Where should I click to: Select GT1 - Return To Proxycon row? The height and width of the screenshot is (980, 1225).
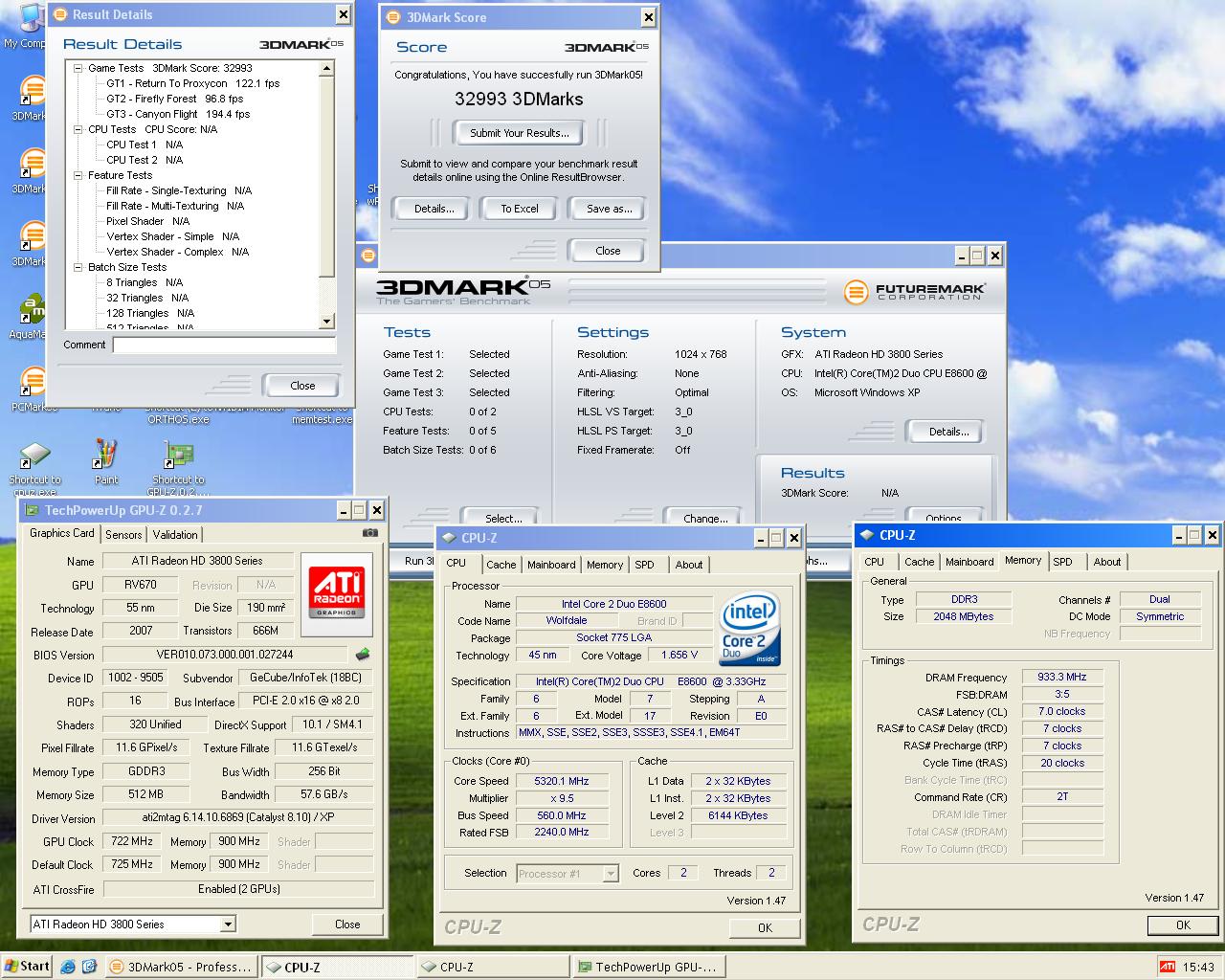[x=192, y=83]
